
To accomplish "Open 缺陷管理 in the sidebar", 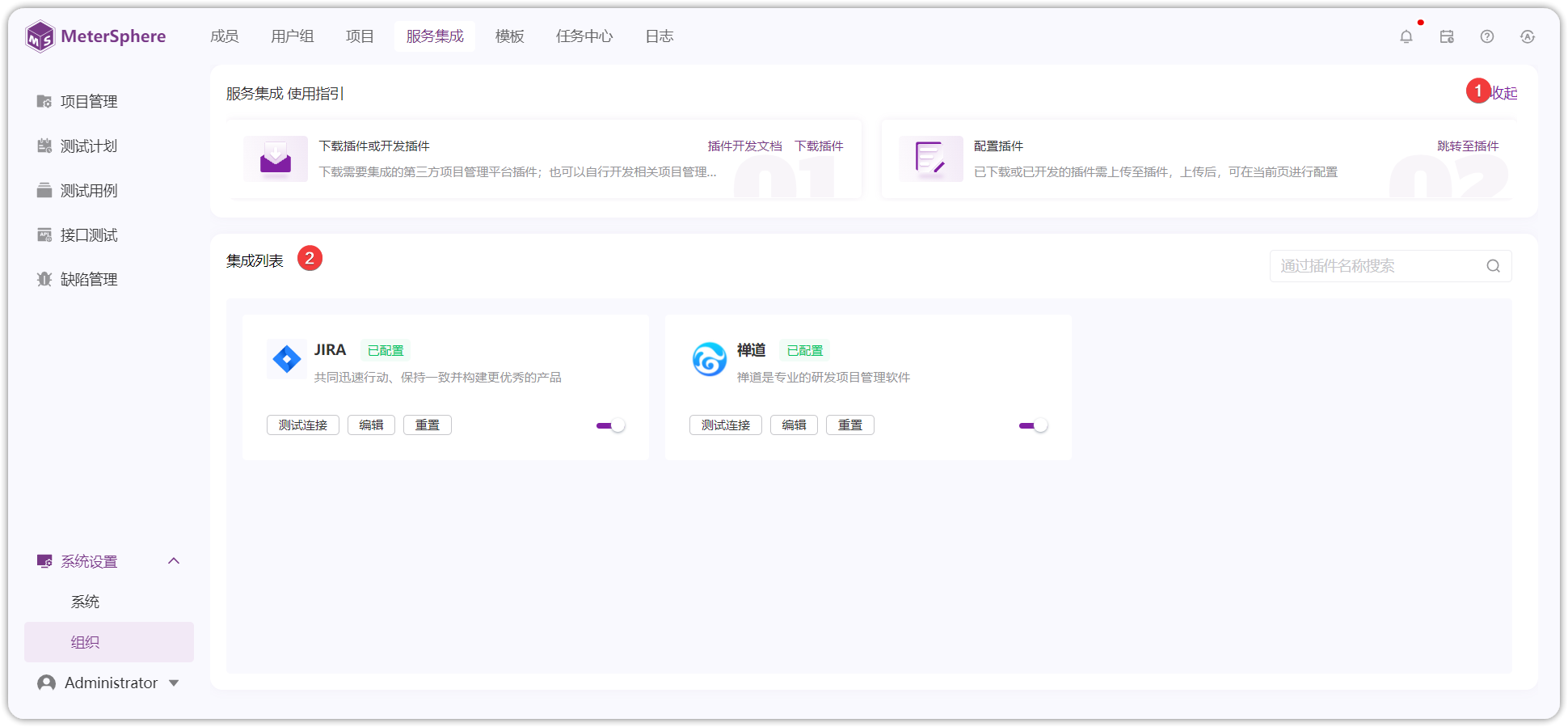I will coord(89,279).
